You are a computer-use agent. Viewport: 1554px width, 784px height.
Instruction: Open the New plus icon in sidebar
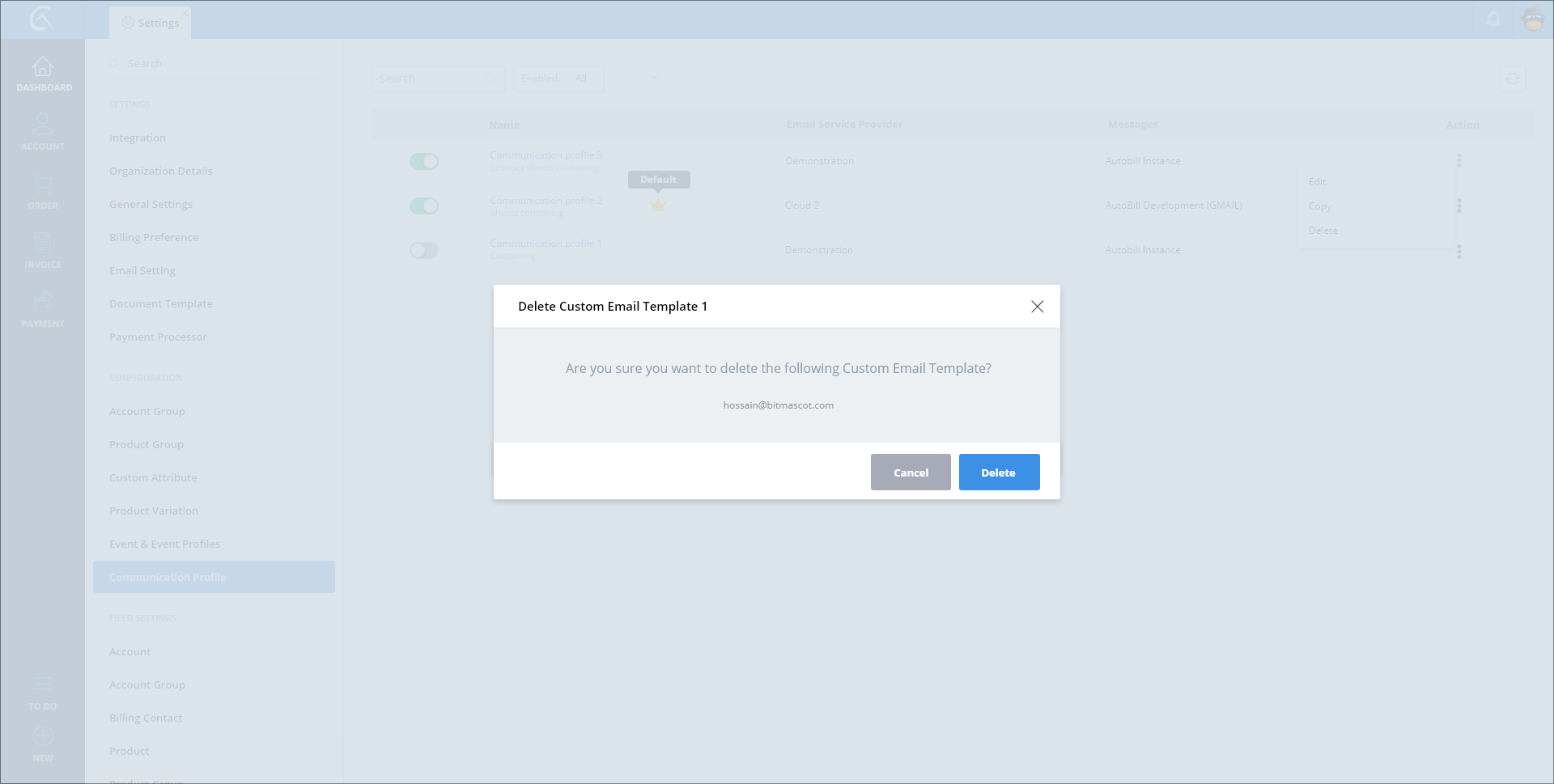43,737
